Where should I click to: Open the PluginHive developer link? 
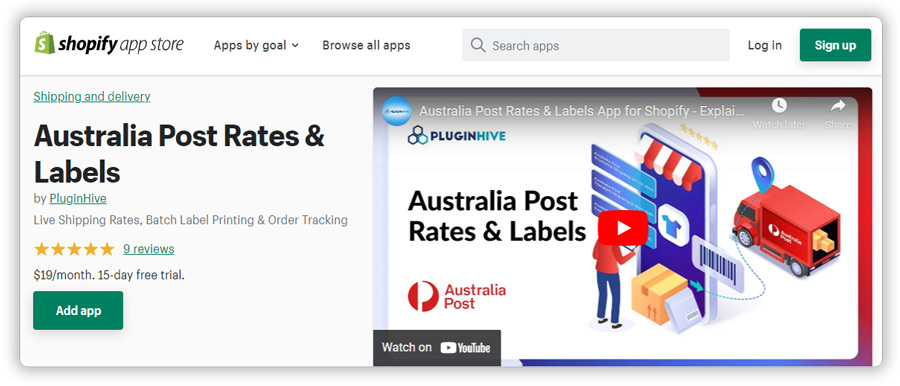(x=78, y=199)
